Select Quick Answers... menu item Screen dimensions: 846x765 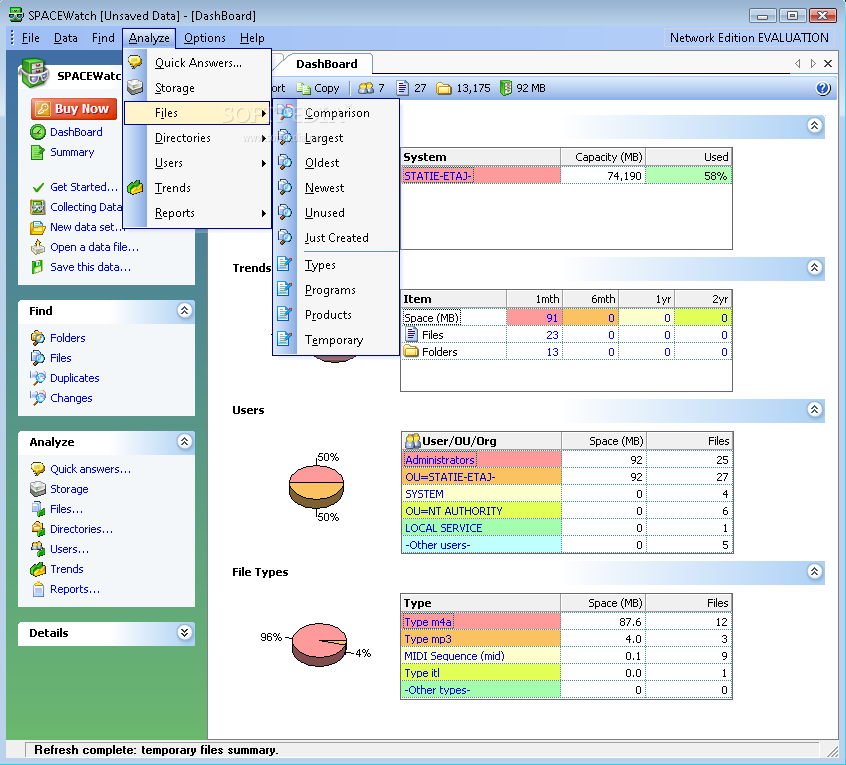[197, 63]
